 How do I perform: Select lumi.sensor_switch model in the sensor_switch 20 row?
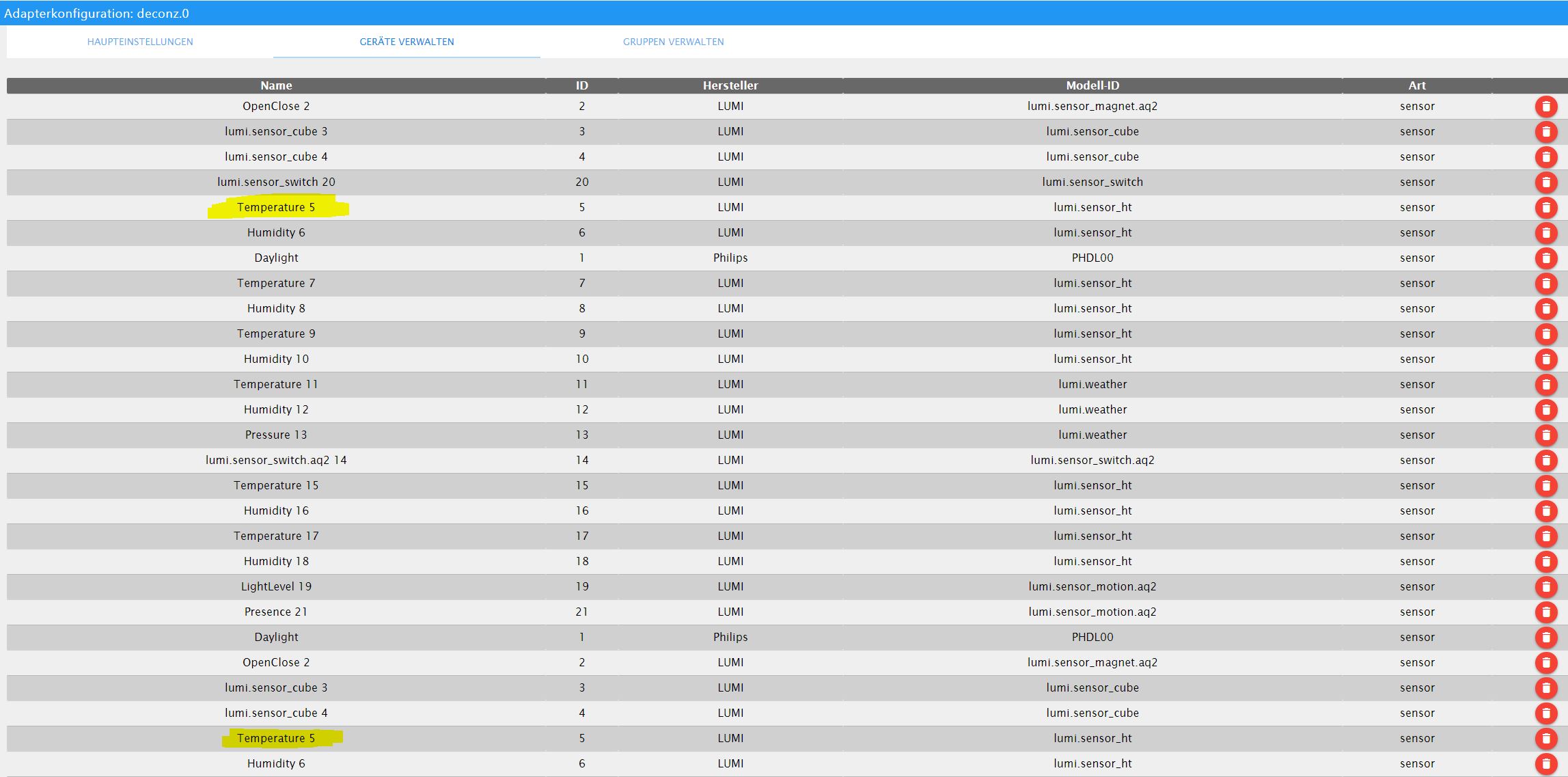(1092, 182)
